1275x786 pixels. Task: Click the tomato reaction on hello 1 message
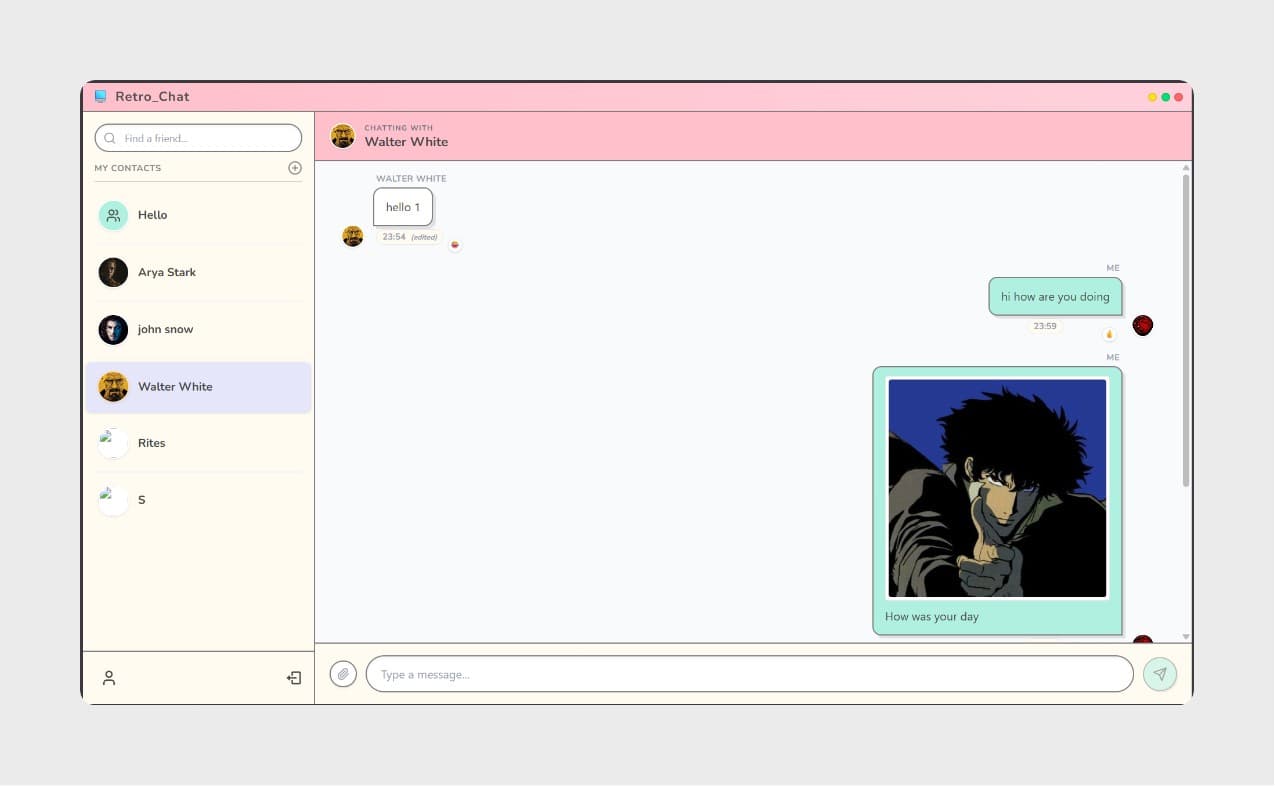point(455,245)
